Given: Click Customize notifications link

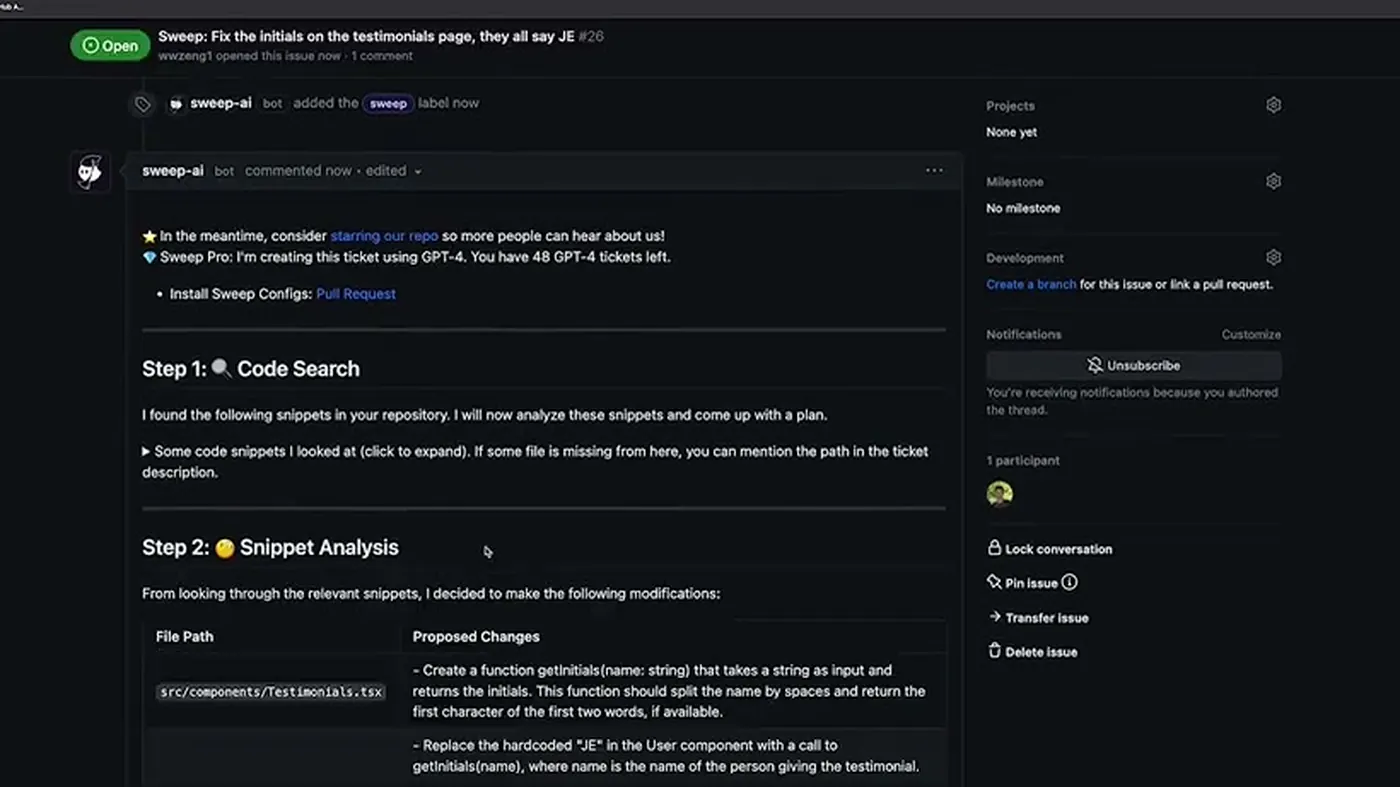Looking at the screenshot, I should (1251, 334).
